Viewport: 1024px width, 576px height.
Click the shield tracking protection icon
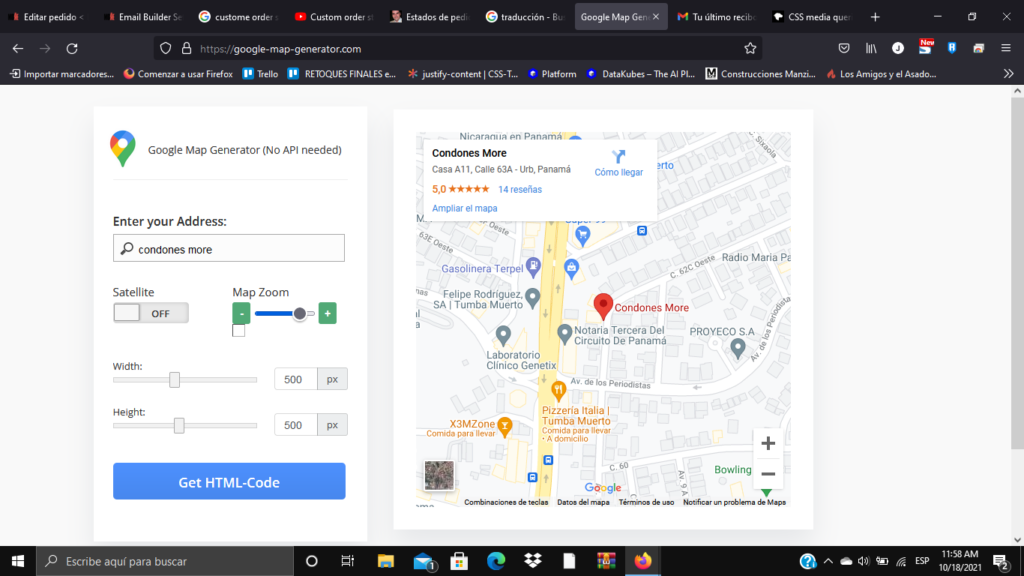coord(165,48)
